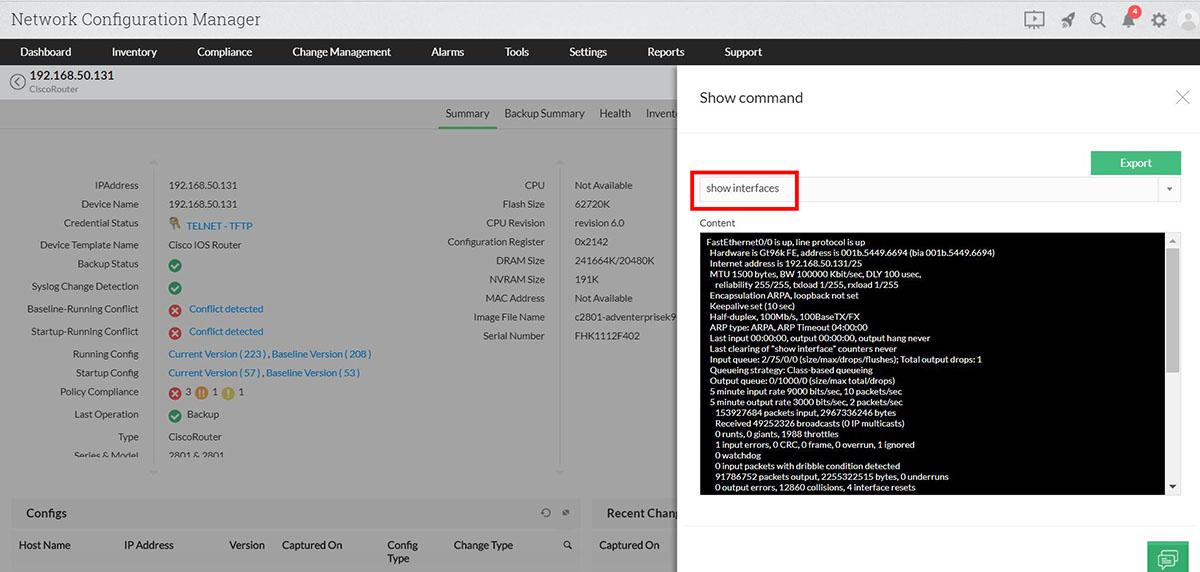Open user profile avatar
The width and height of the screenshot is (1200, 572).
click(1187, 20)
